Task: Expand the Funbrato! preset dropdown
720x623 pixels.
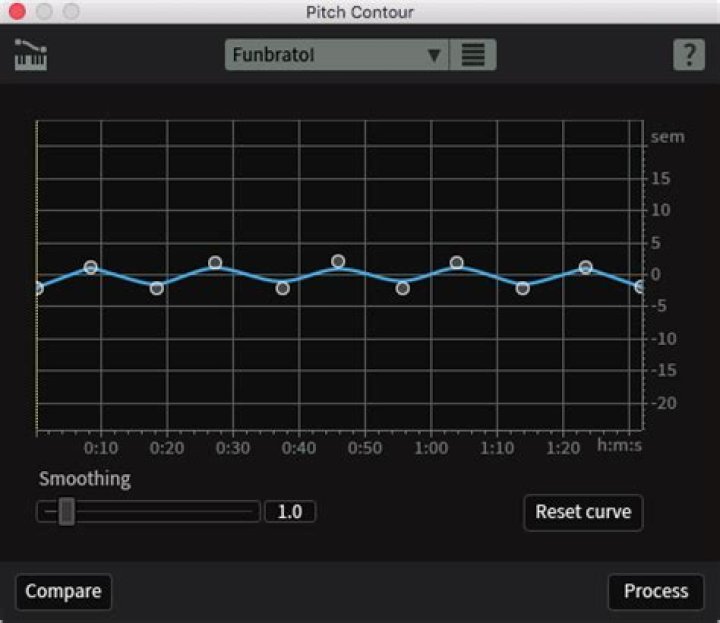Action: point(337,55)
